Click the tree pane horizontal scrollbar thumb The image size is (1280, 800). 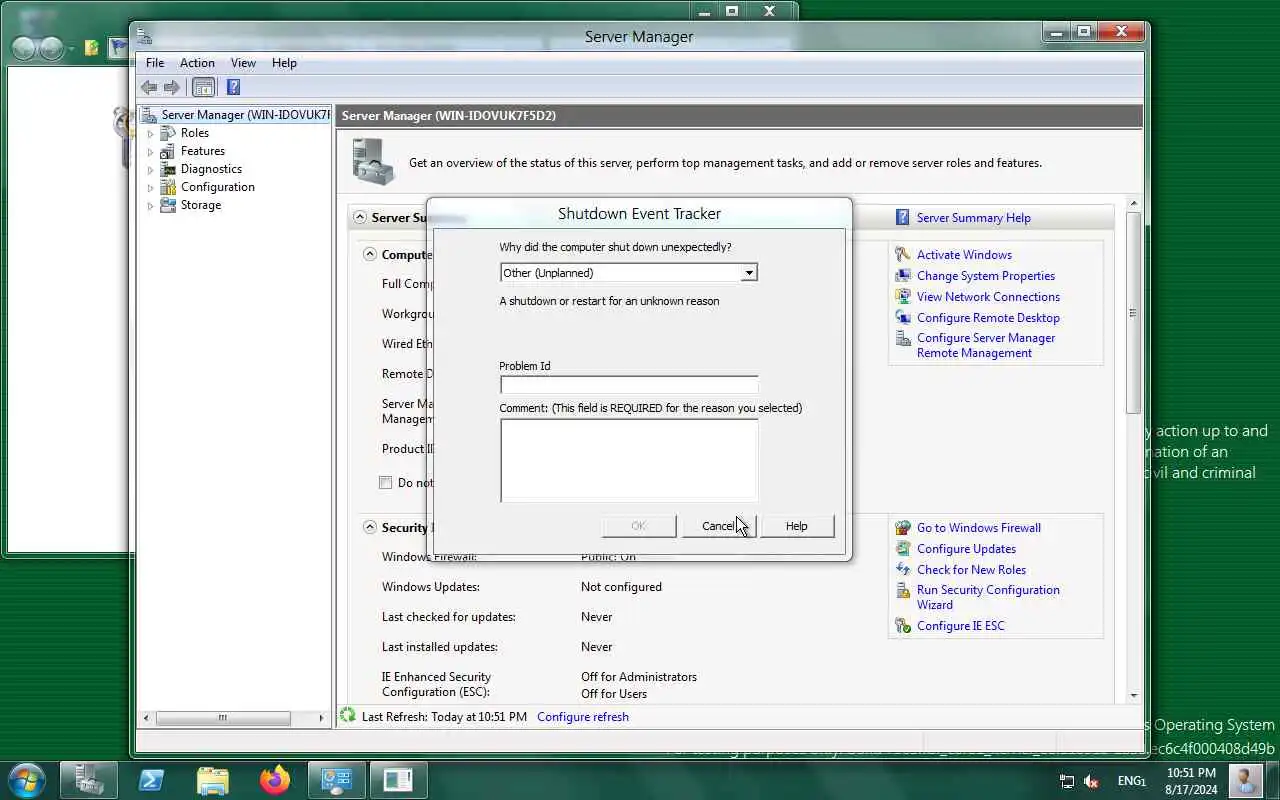click(223, 717)
